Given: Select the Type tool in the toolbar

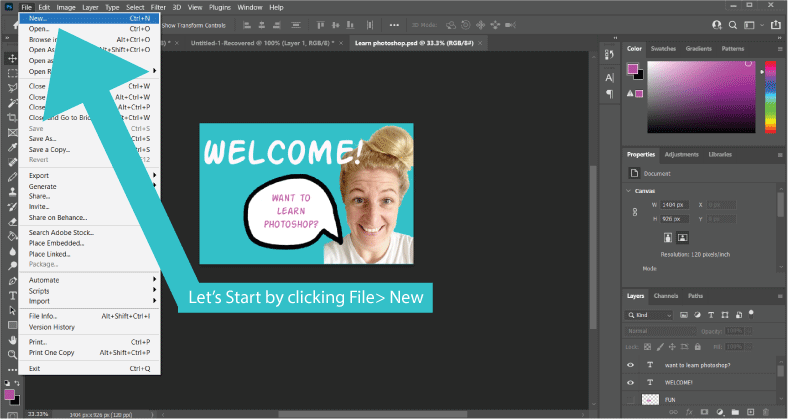Looking at the screenshot, I should [11, 296].
